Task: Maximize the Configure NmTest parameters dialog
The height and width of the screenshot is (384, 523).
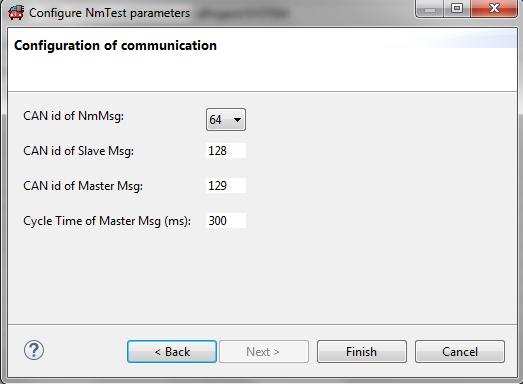Action: 457,9
